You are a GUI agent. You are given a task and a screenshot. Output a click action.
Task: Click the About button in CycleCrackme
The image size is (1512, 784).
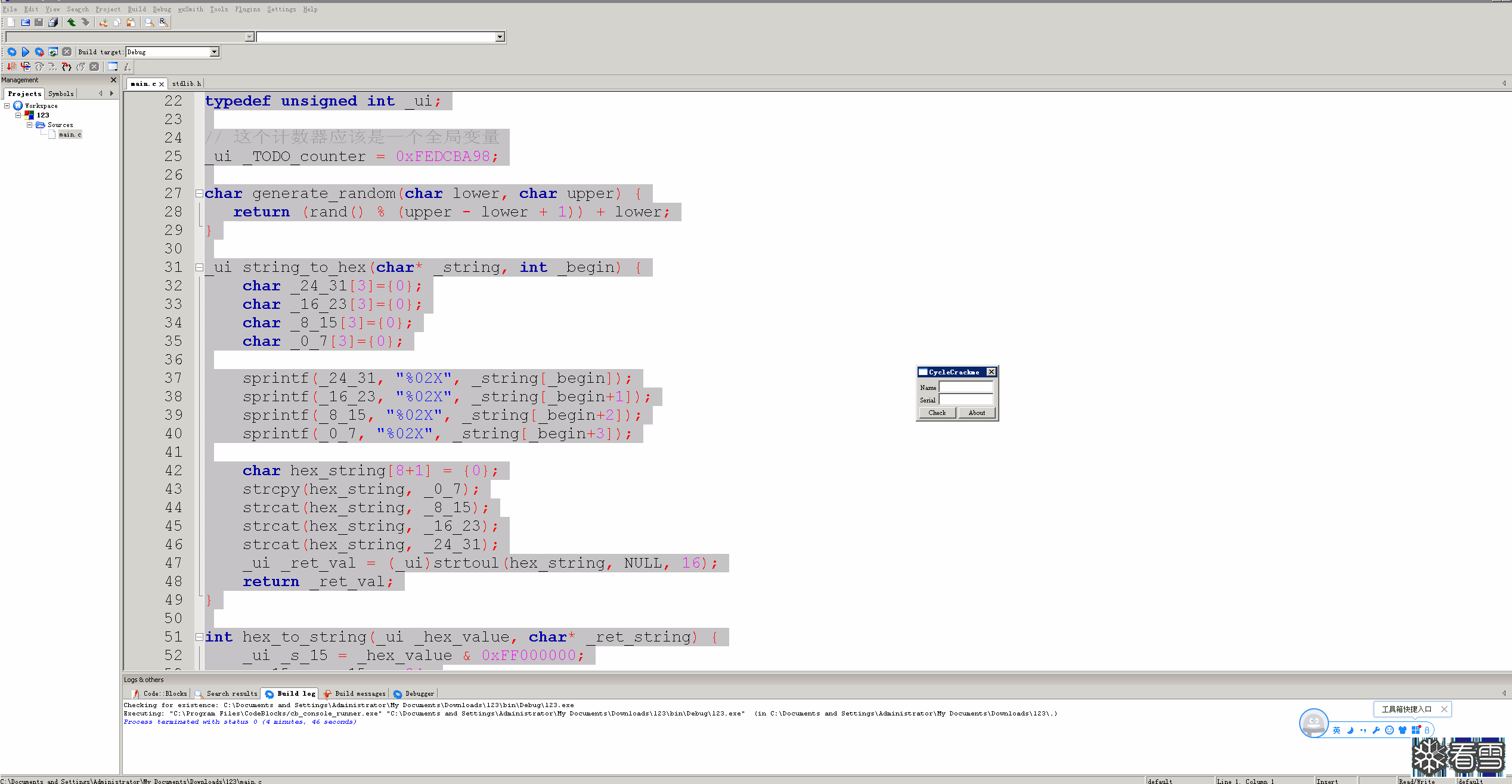point(977,413)
